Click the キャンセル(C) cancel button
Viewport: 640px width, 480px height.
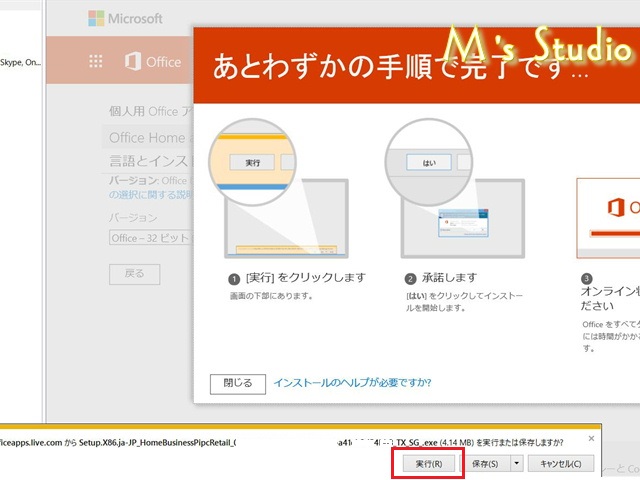coord(561,464)
